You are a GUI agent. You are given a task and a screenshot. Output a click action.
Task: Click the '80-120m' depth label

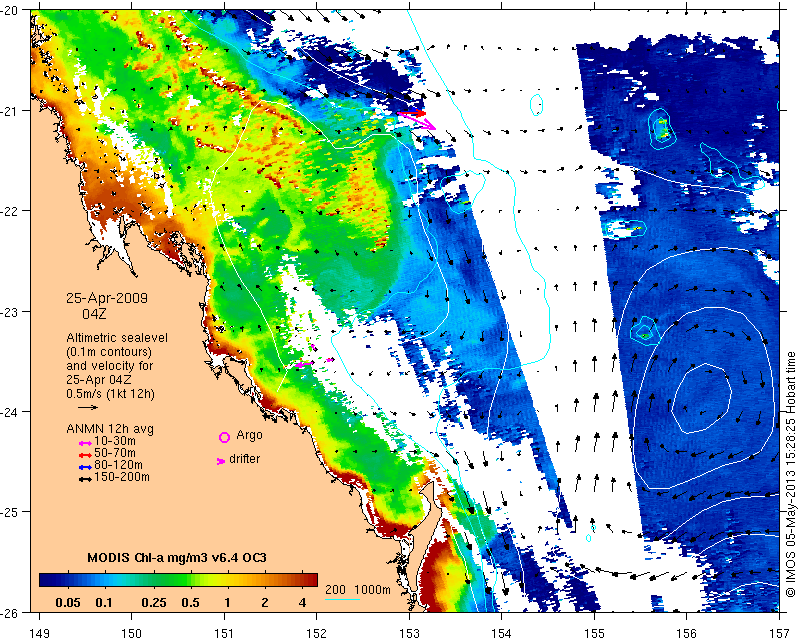118,465
